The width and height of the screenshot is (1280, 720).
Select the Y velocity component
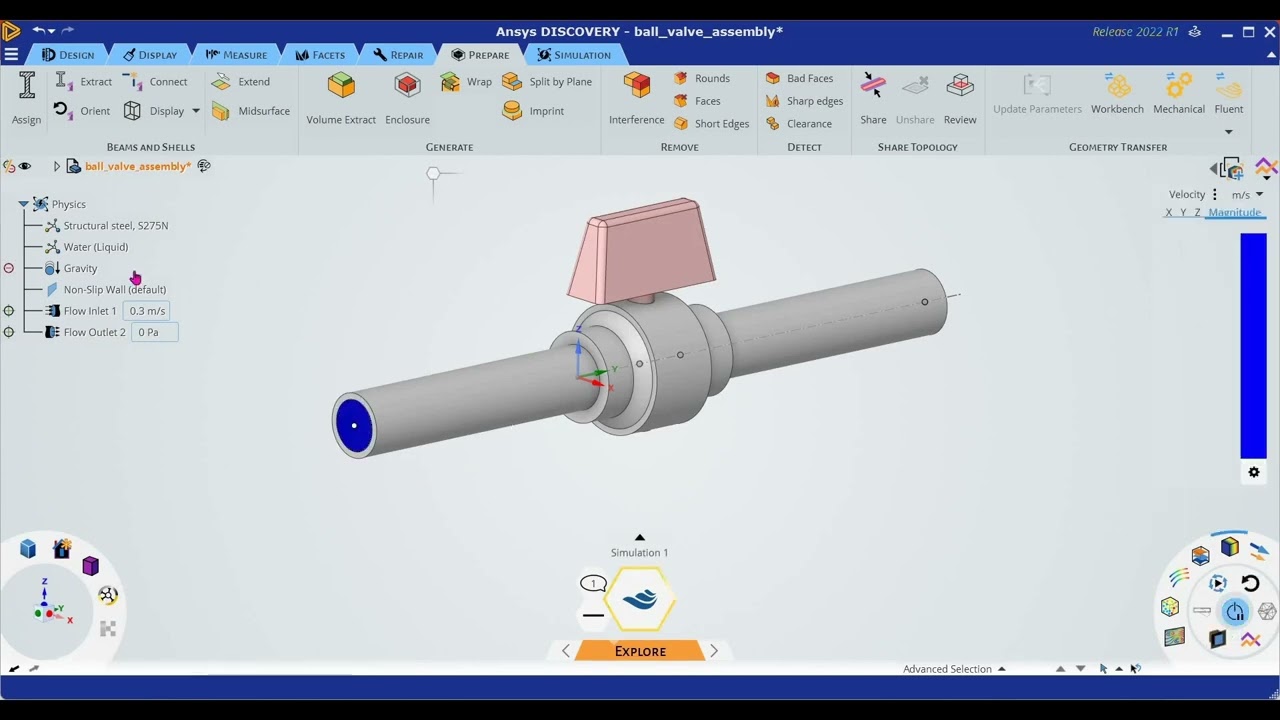[x=1183, y=213]
